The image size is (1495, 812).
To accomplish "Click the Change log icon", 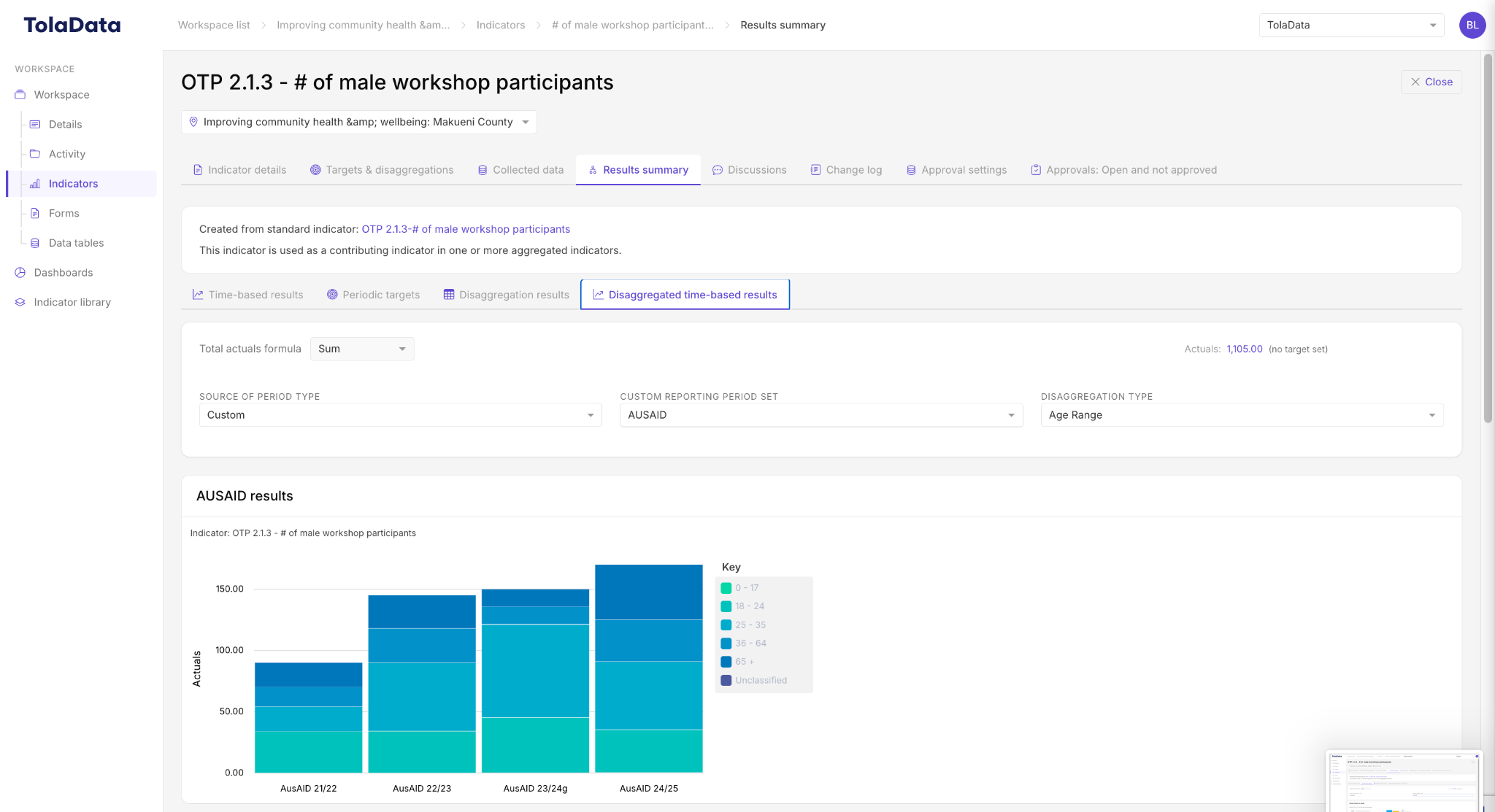I will (815, 170).
